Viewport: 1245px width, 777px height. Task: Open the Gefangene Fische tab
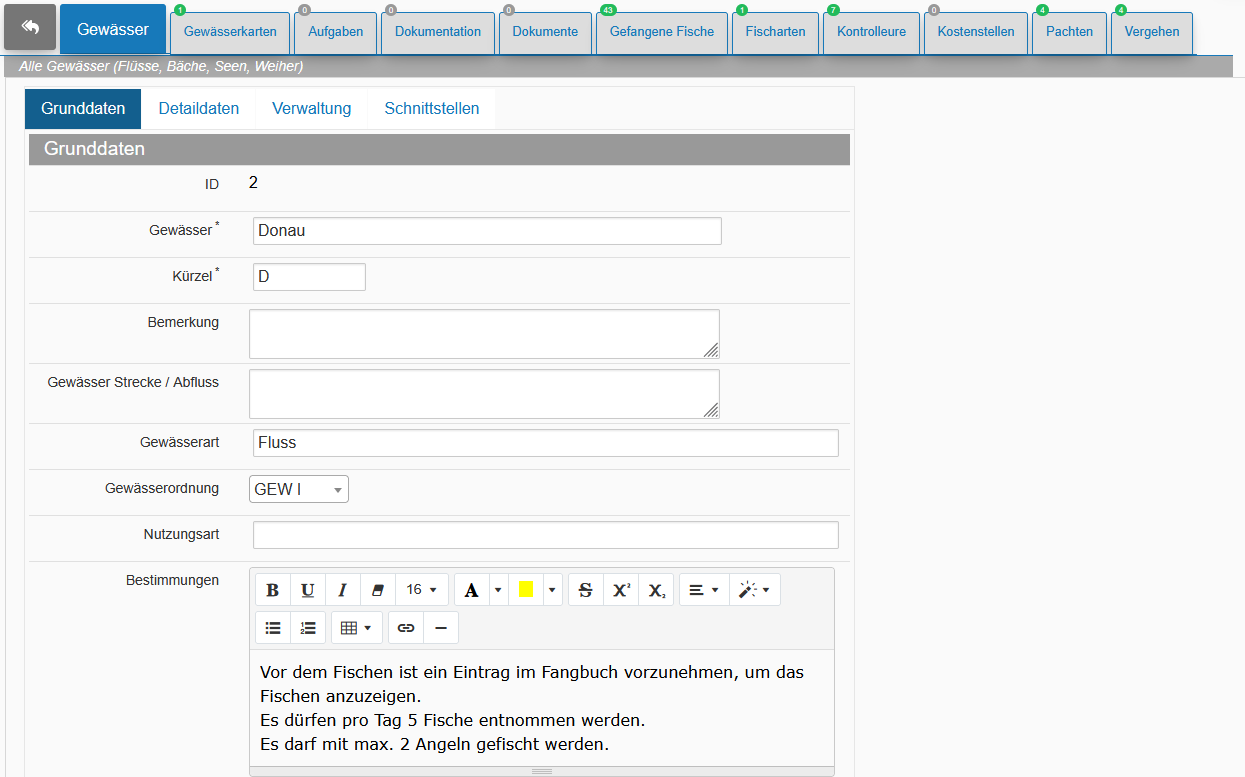click(662, 32)
